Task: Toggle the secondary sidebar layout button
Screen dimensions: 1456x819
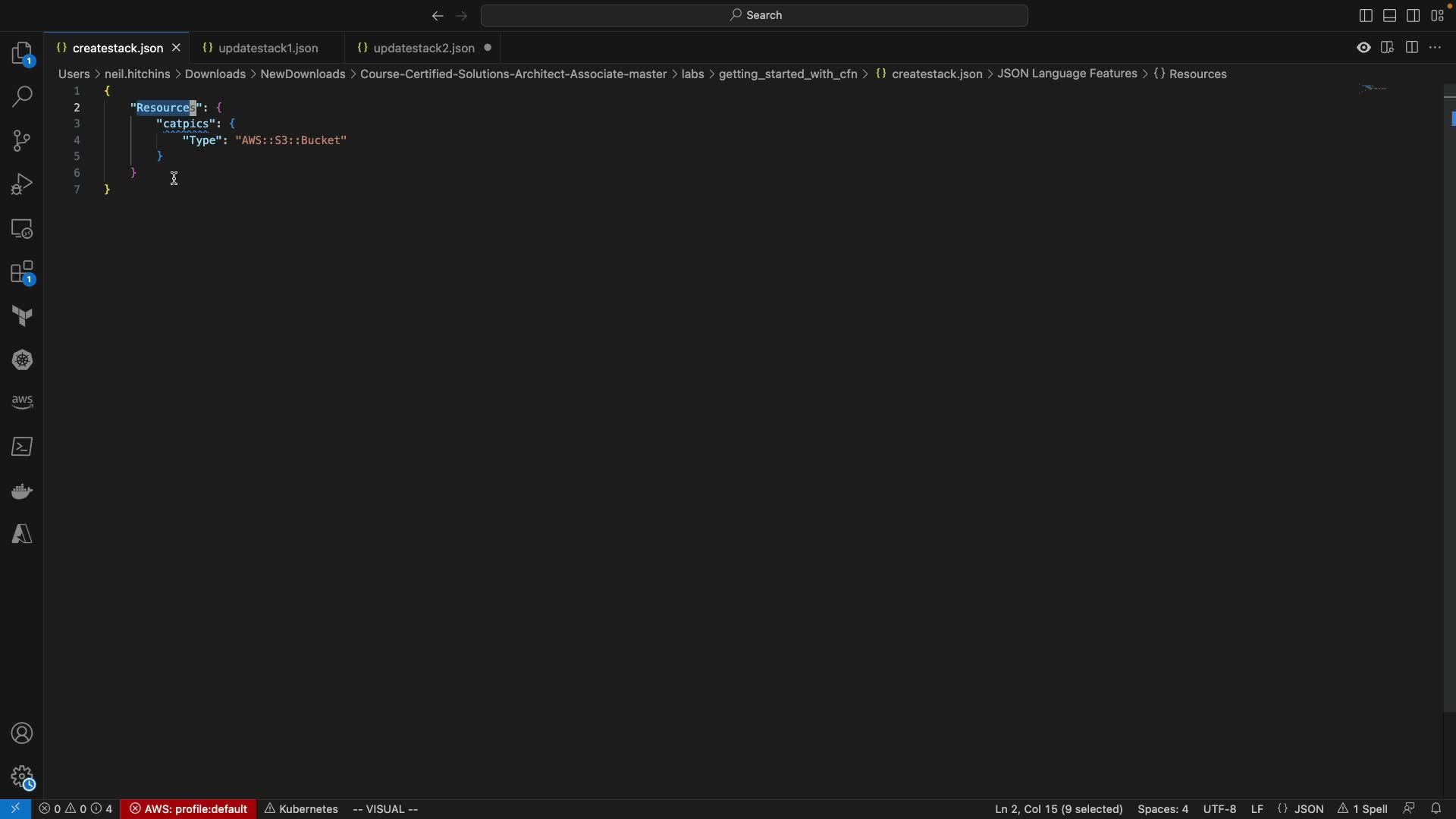Action: click(1414, 16)
